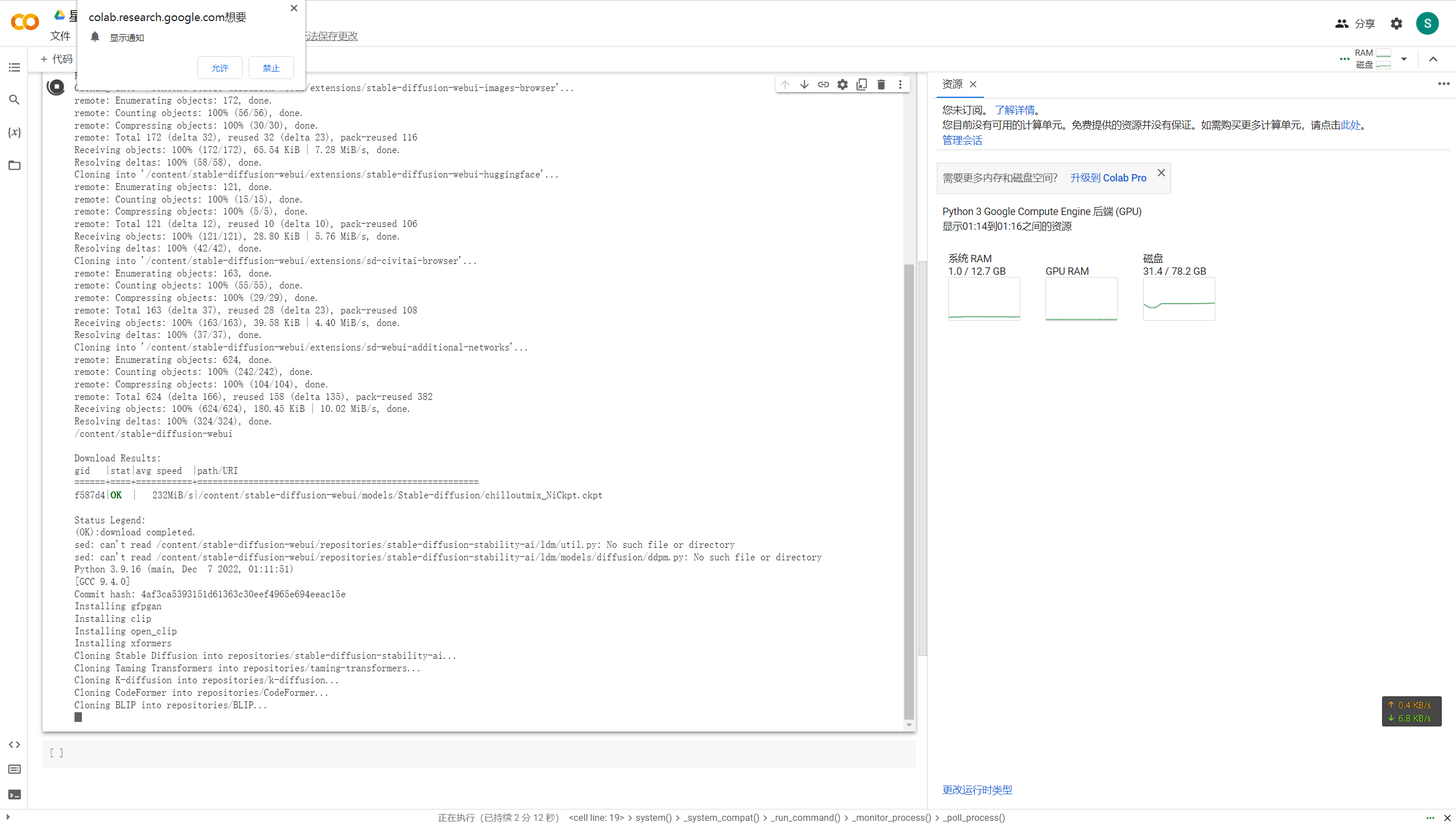
Task: Open the terminal panel icon
Action: pyautogui.click(x=14, y=795)
